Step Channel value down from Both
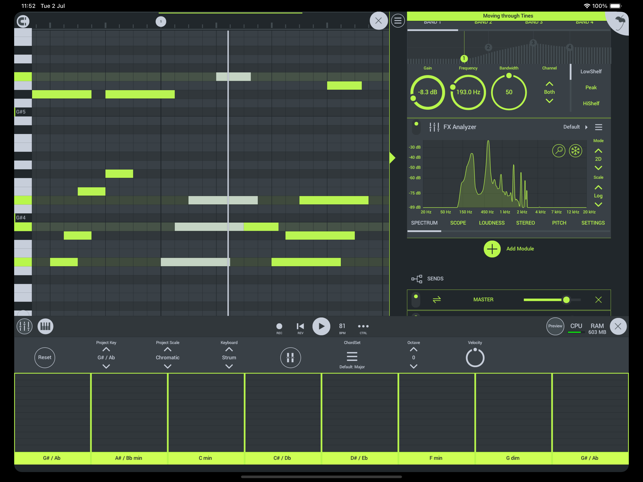The width and height of the screenshot is (643, 482). (550, 101)
